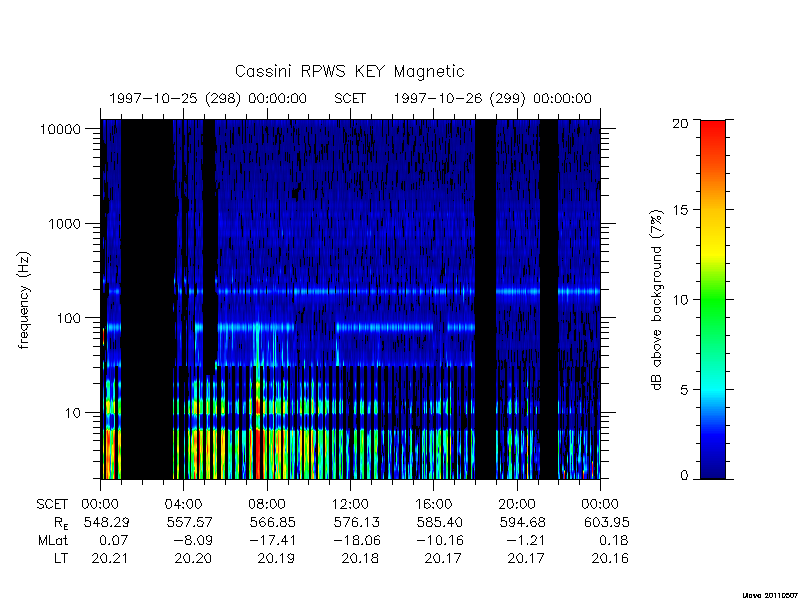Click the dark blue bottom of the colorbar

coord(713,467)
